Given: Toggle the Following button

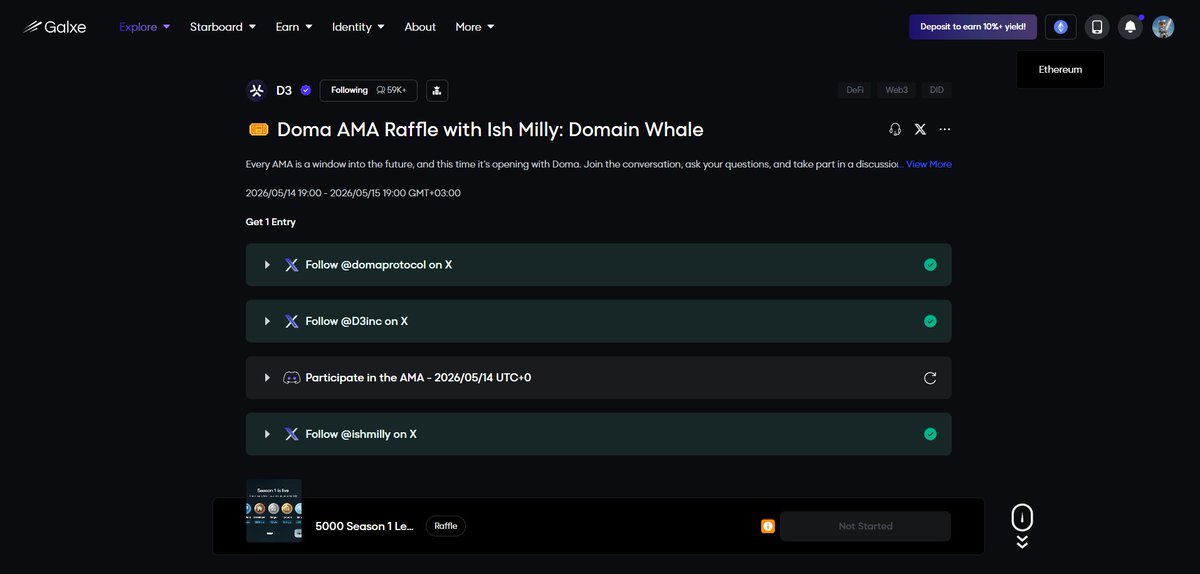Looking at the screenshot, I should [369, 90].
